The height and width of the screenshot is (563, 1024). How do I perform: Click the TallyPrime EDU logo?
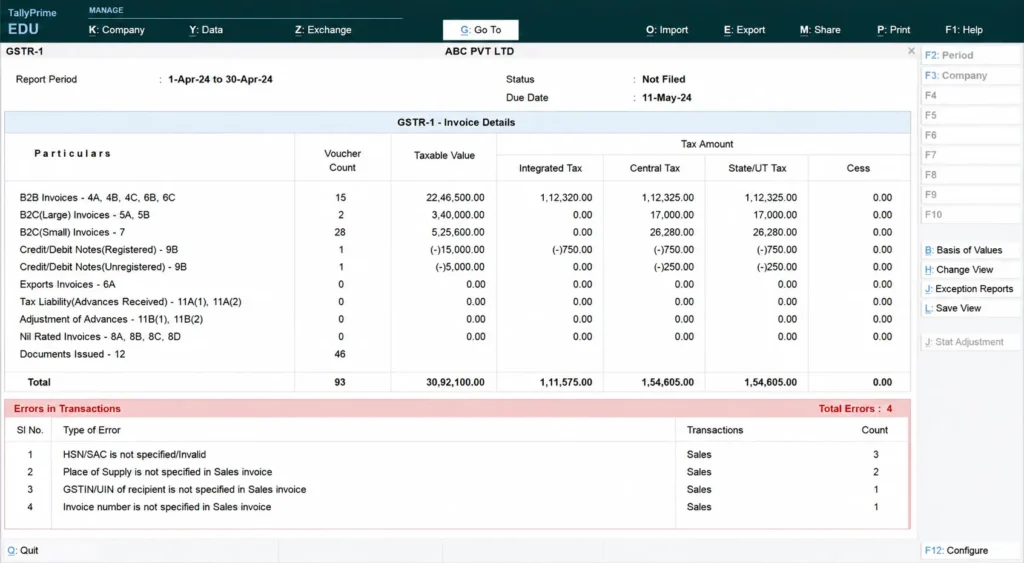coord(32,22)
